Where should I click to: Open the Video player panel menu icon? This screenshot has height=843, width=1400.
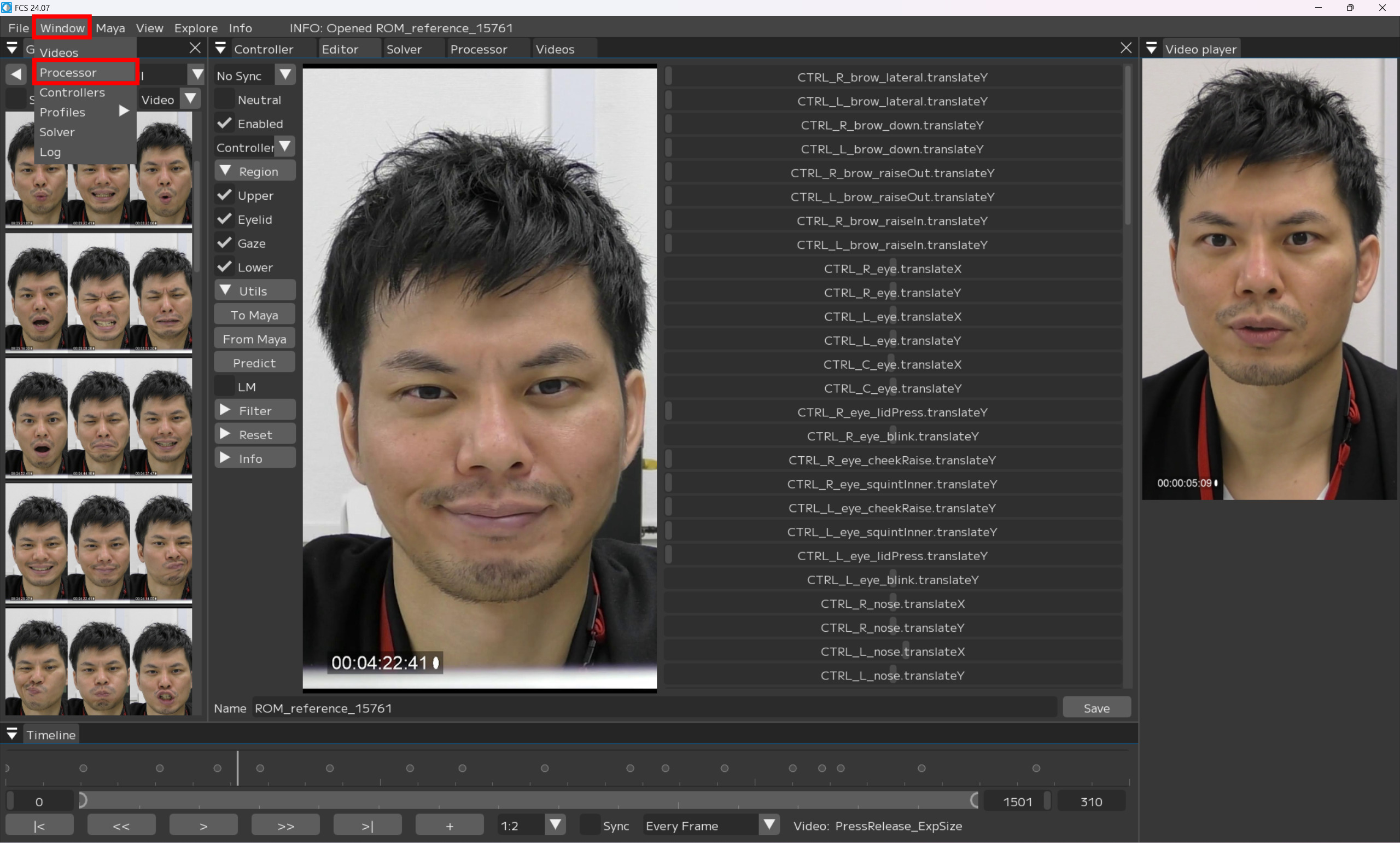1151,49
